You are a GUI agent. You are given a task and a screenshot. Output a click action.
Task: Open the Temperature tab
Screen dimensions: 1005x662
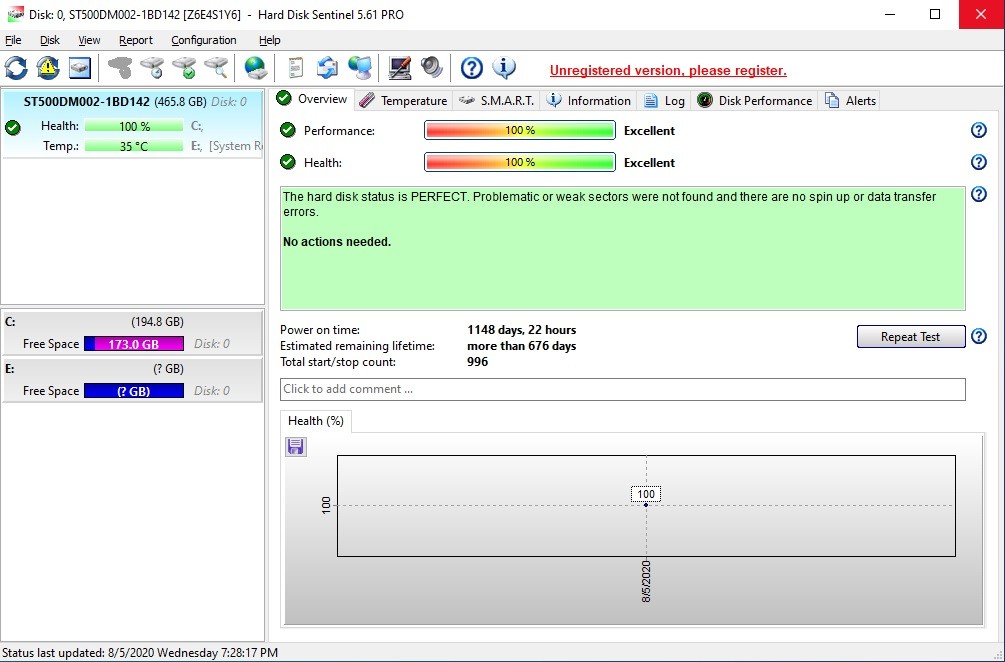point(403,100)
